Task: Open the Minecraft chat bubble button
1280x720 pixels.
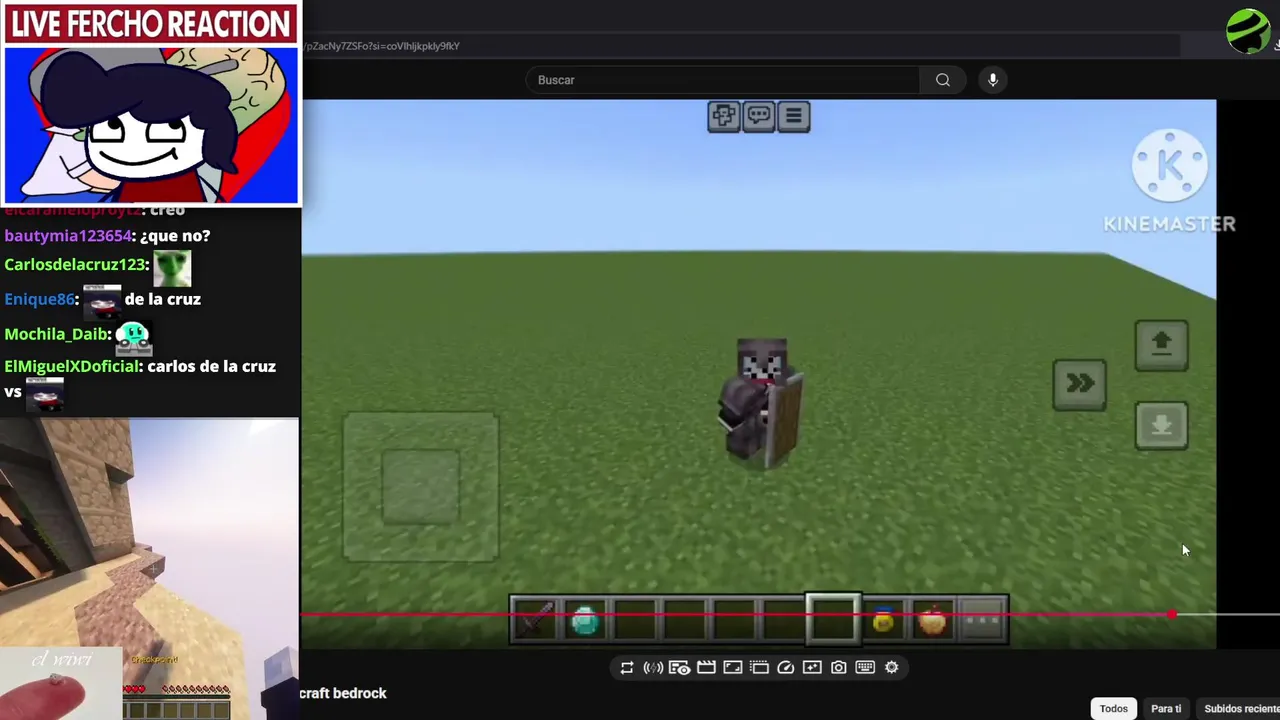Action: coord(759,116)
